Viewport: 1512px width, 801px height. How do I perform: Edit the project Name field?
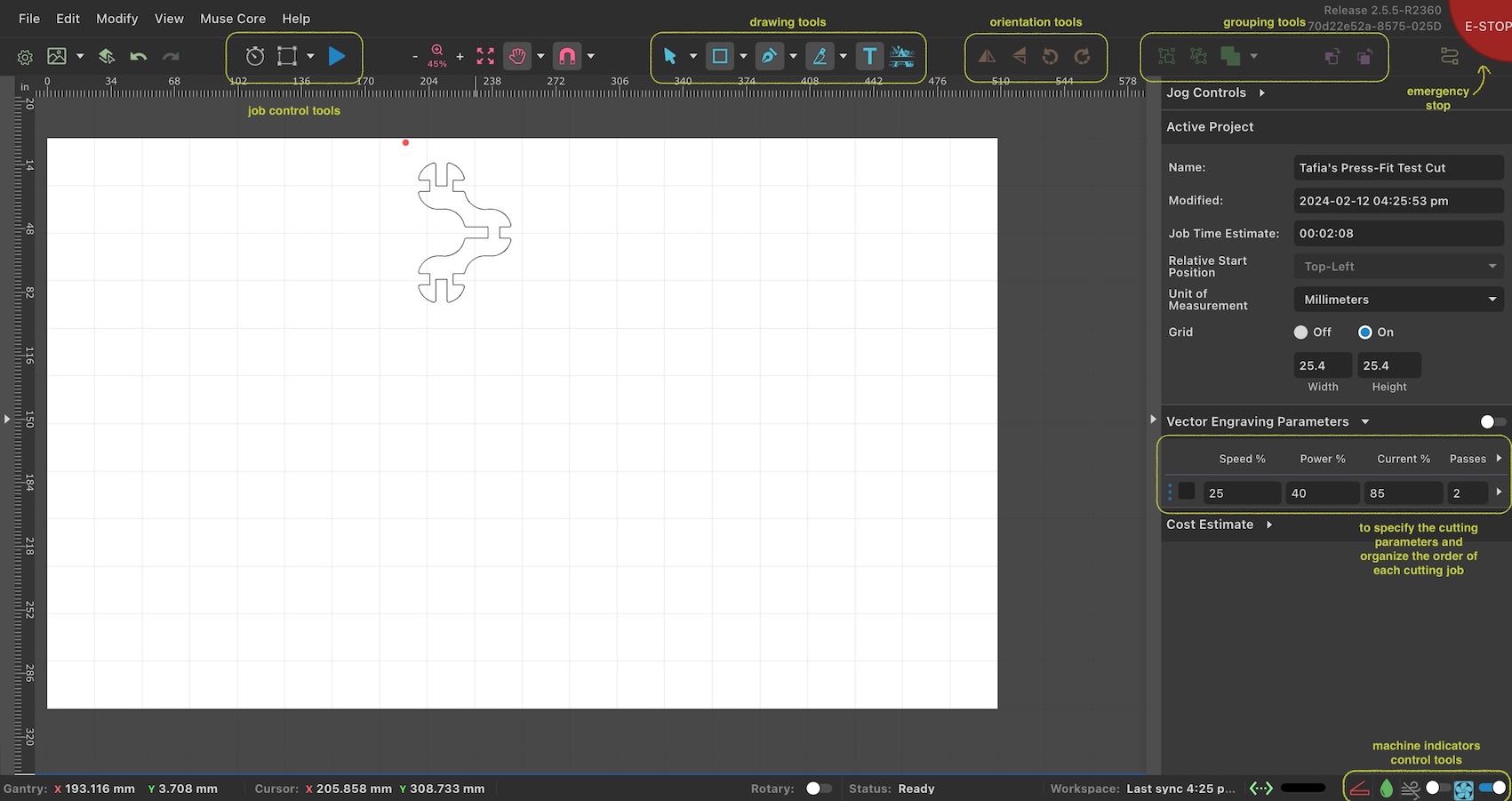(x=1398, y=167)
